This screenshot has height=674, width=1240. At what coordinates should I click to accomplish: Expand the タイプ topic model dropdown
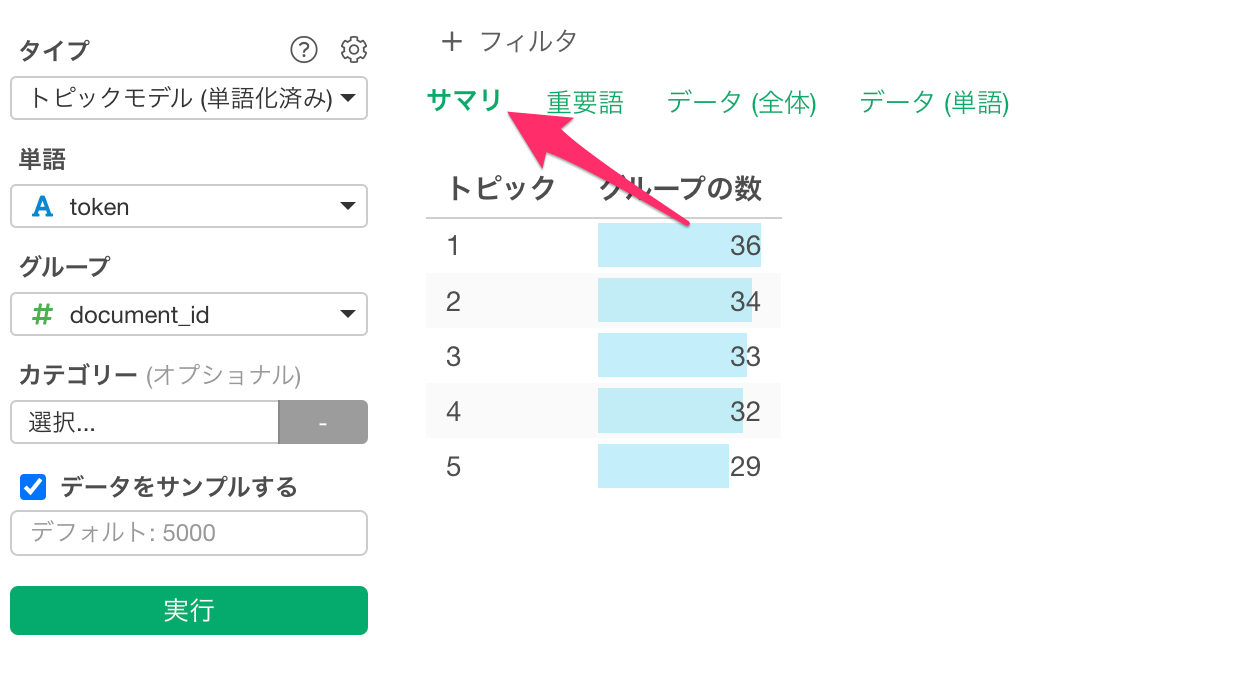click(x=189, y=98)
